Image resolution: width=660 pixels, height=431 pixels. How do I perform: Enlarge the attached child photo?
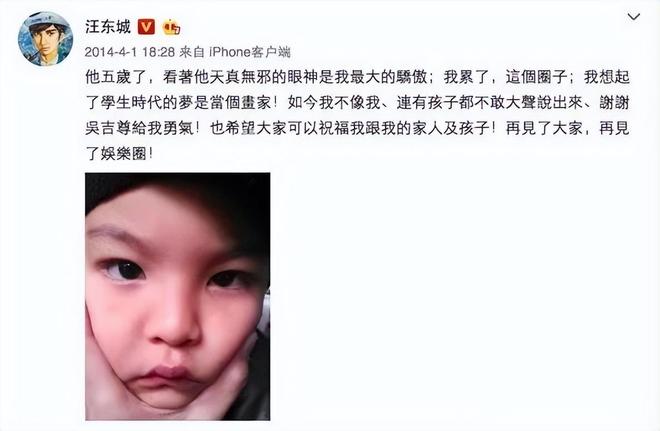(178, 296)
